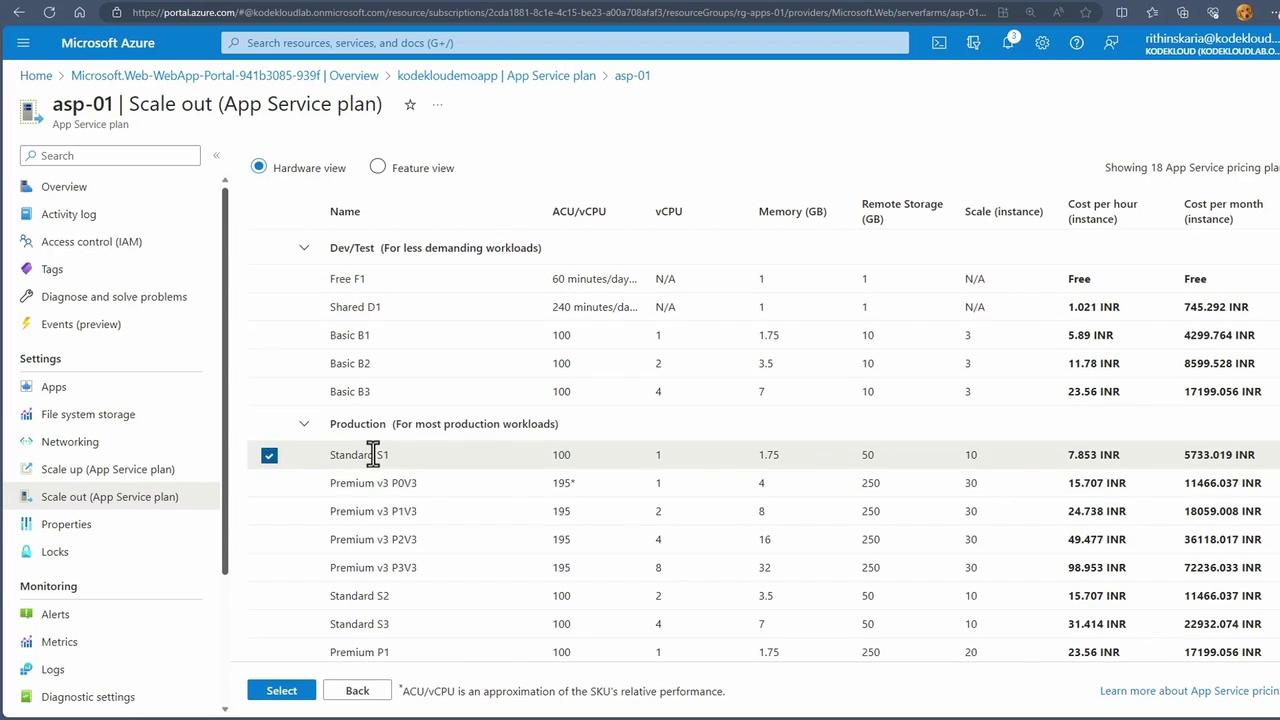
Task: Open the Metrics menu item
Action: click(x=59, y=642)
